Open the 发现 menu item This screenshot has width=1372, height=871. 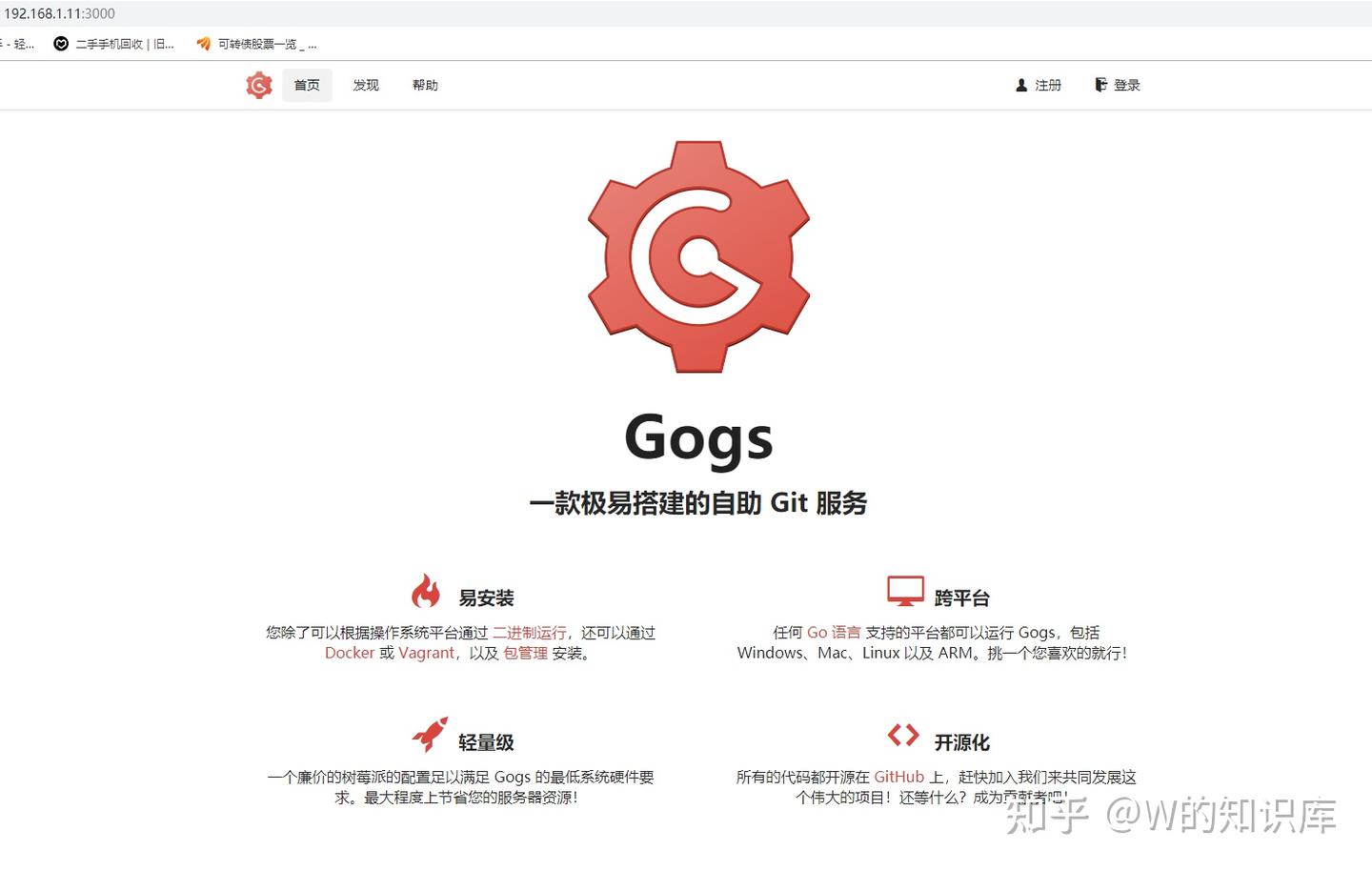pos(365,85)
